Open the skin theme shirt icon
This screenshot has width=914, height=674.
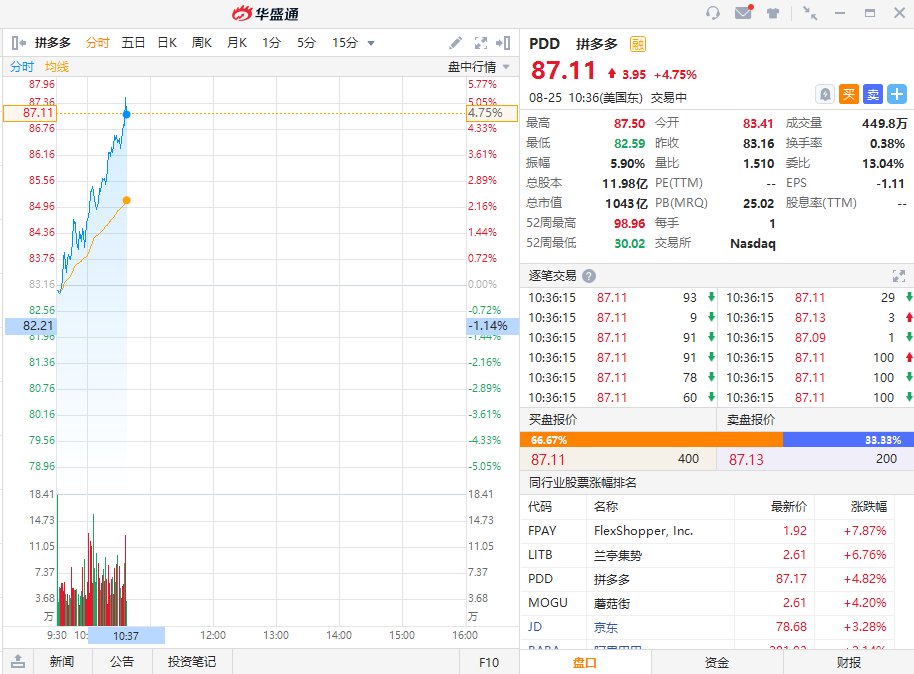click(x=773, y=13)
